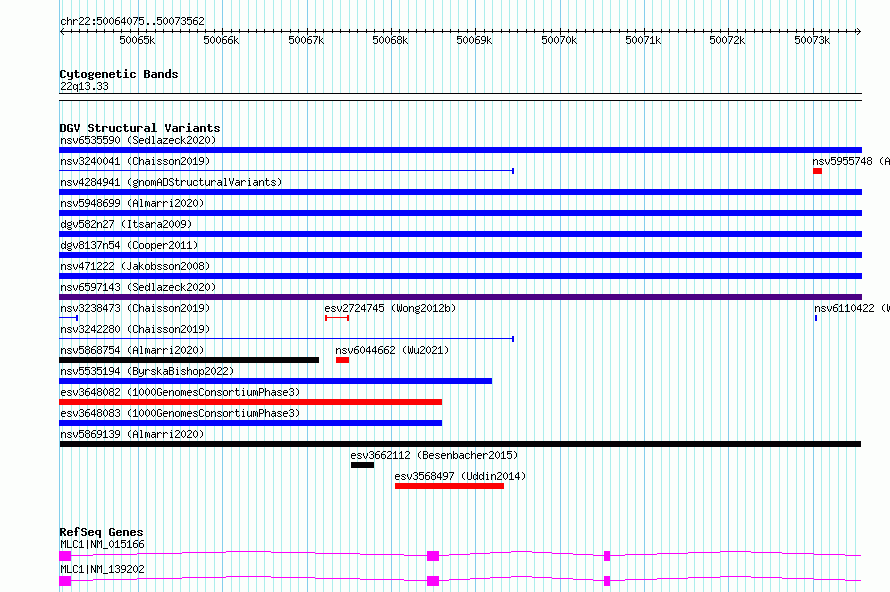Open variant label nsv471222 (Jakobsson2008)
The width and height of the screenshot is (890, 592).
click(x=135, y=266)
